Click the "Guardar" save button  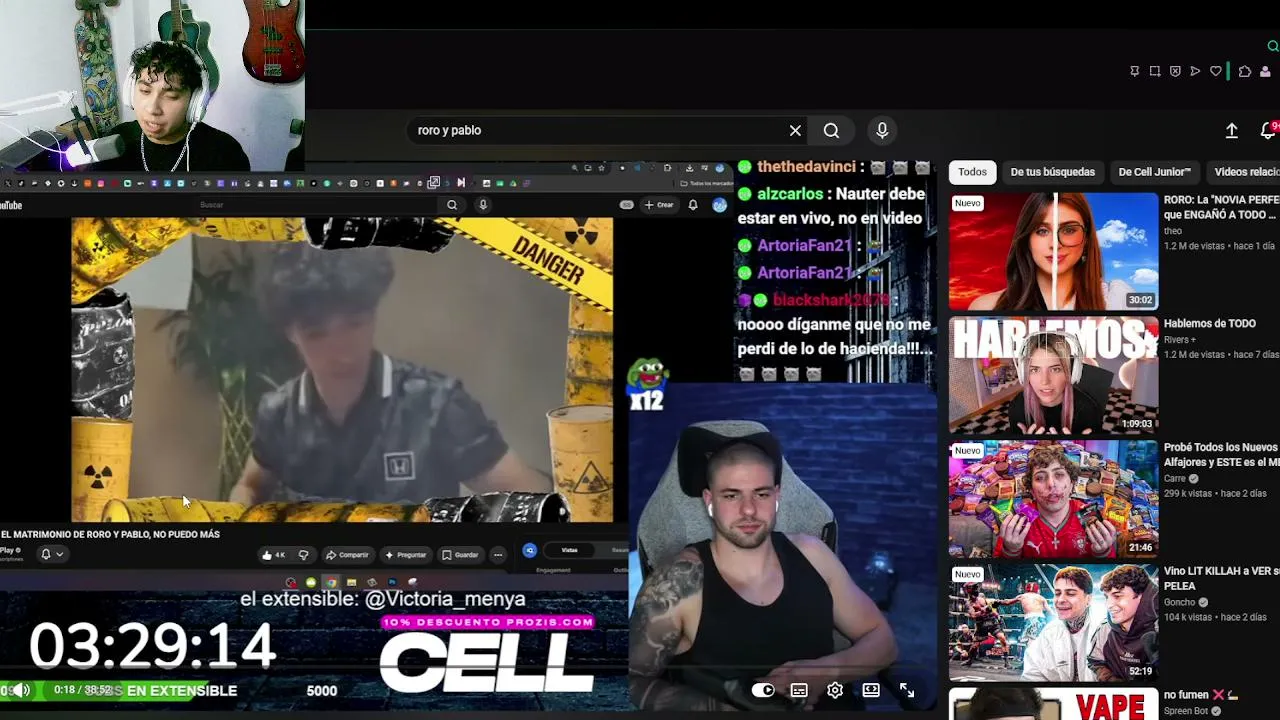(x=461, y=555)
